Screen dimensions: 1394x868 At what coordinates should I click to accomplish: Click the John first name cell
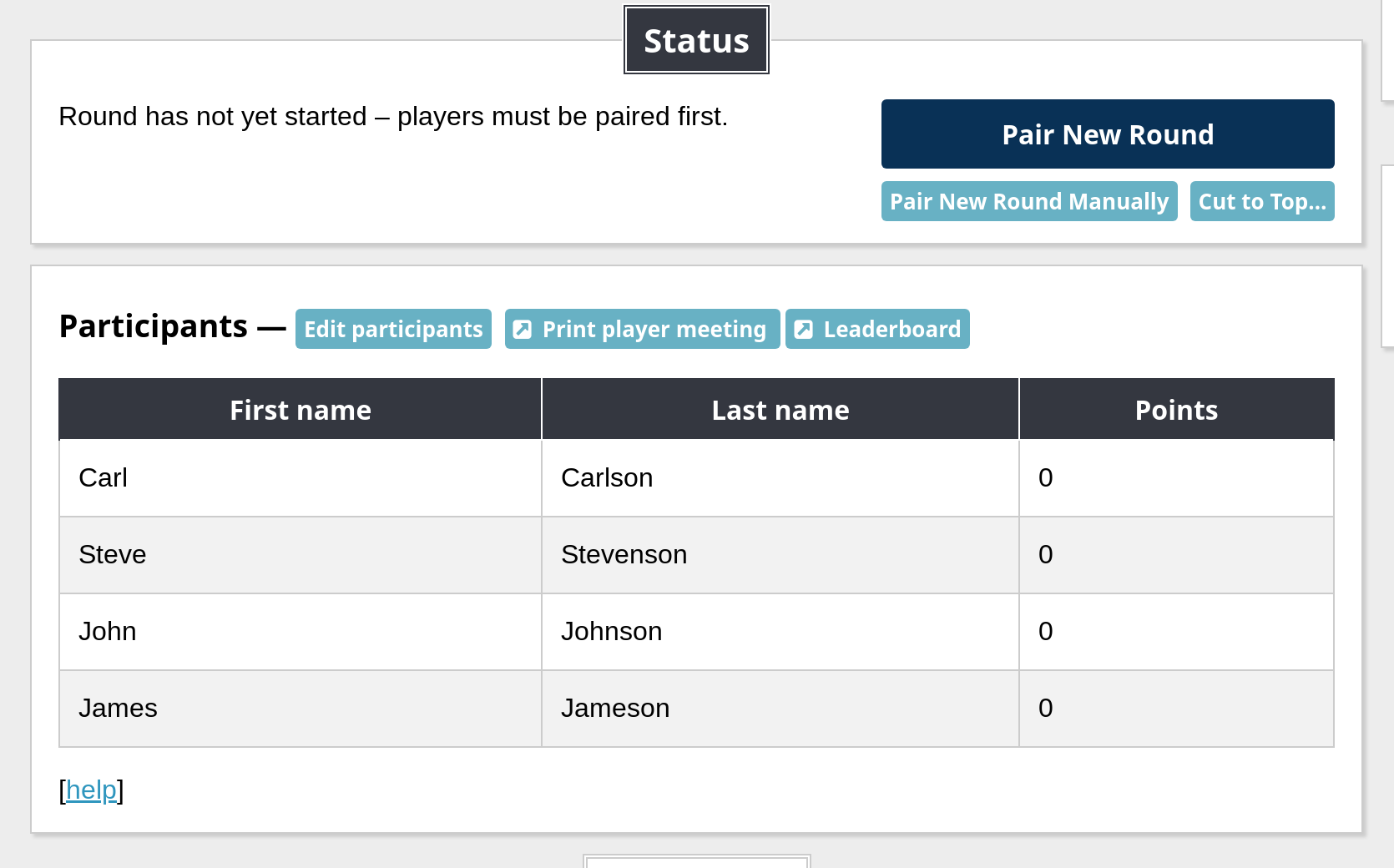(x=108, y=632)
